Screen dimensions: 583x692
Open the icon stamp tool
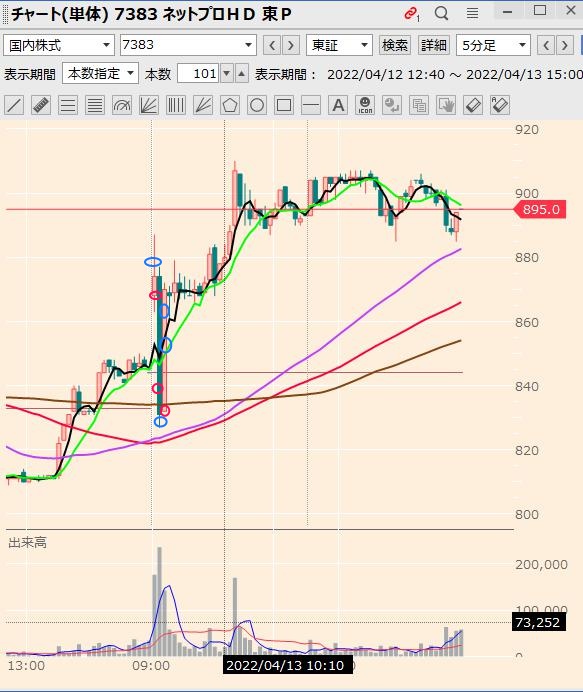(365, 105)
